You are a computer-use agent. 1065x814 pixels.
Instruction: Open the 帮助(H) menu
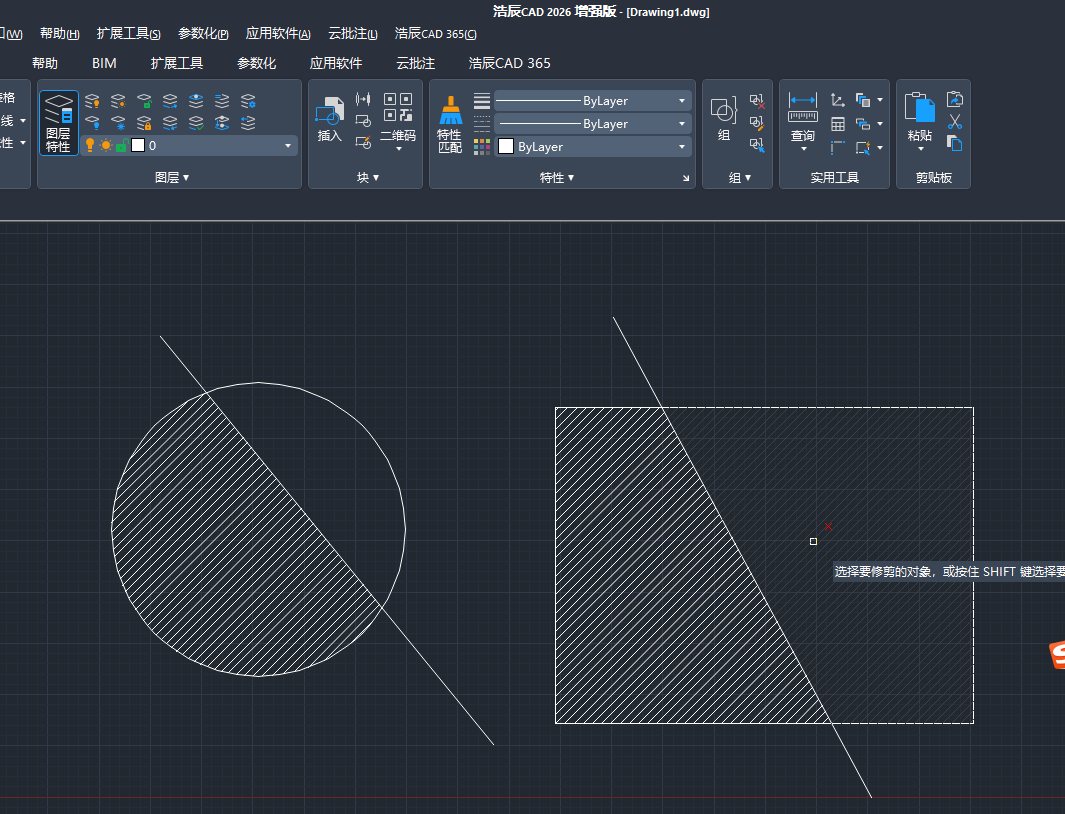click(x=59, y=33)
